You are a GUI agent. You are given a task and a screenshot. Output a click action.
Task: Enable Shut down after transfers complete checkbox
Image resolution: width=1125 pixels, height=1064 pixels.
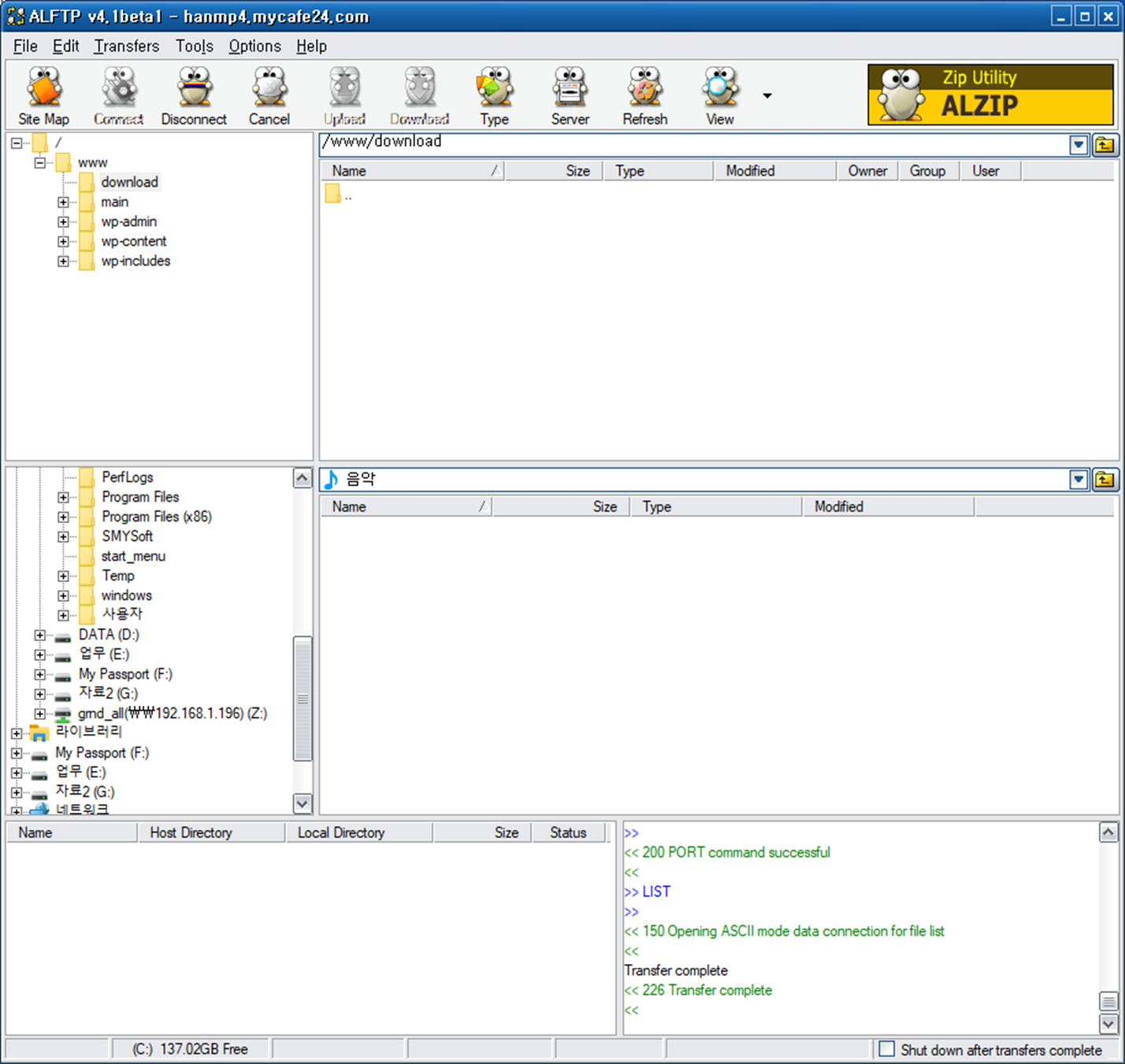click(887, 1049)
